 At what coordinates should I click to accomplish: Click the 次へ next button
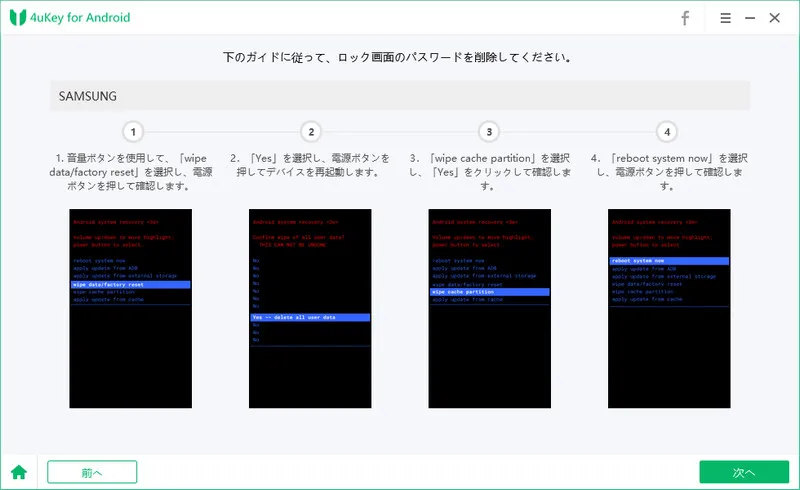[x=744, y=472]
